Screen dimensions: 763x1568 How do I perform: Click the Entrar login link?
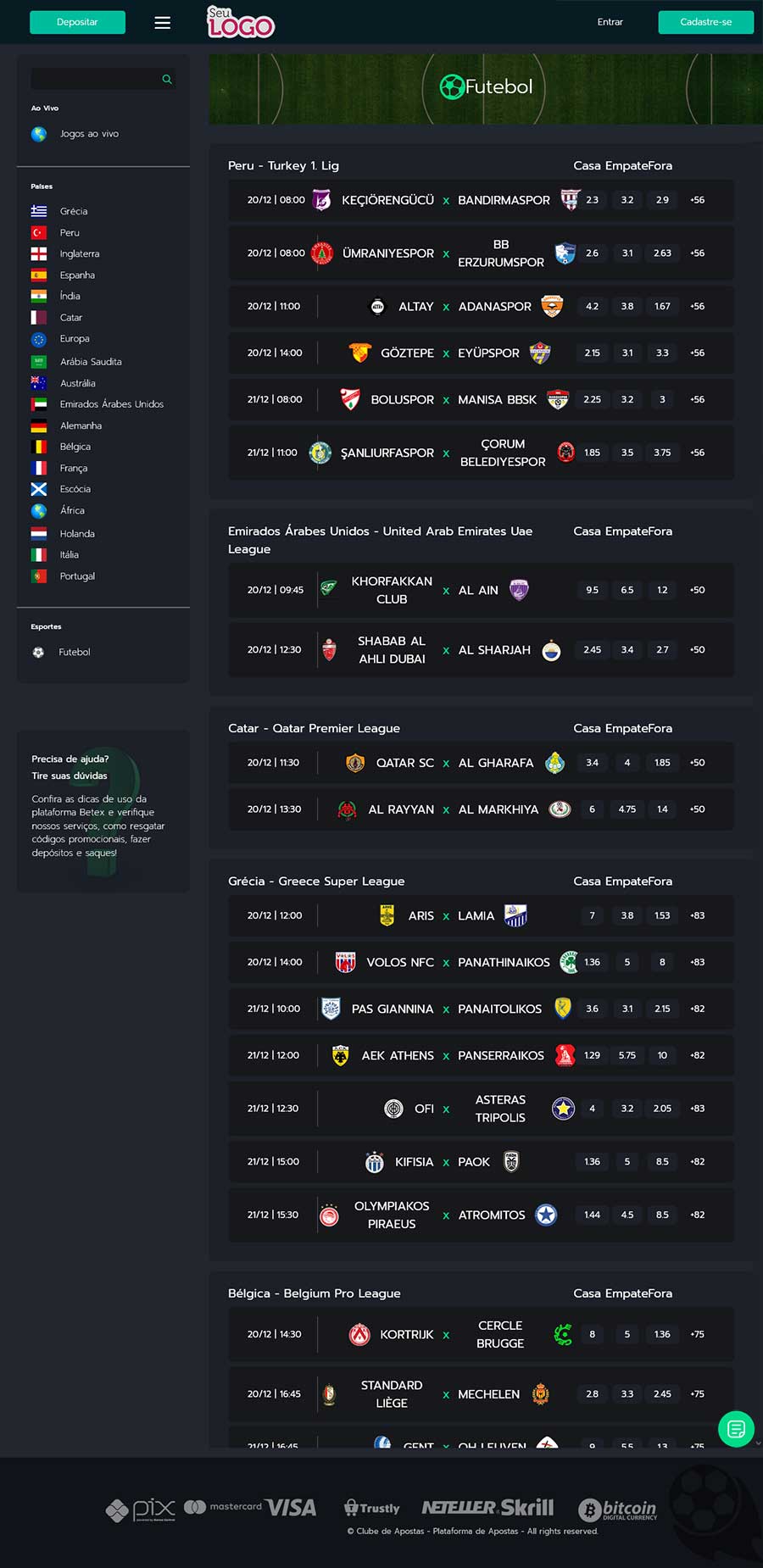point(610,22)
